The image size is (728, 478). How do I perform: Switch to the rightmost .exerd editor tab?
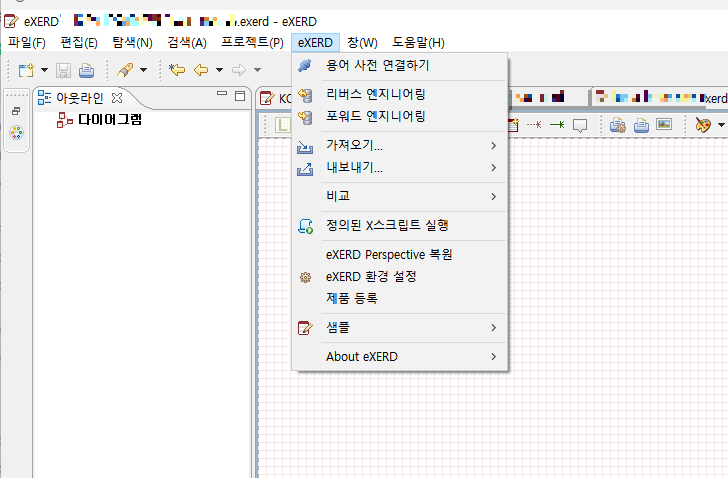(661, 98)
